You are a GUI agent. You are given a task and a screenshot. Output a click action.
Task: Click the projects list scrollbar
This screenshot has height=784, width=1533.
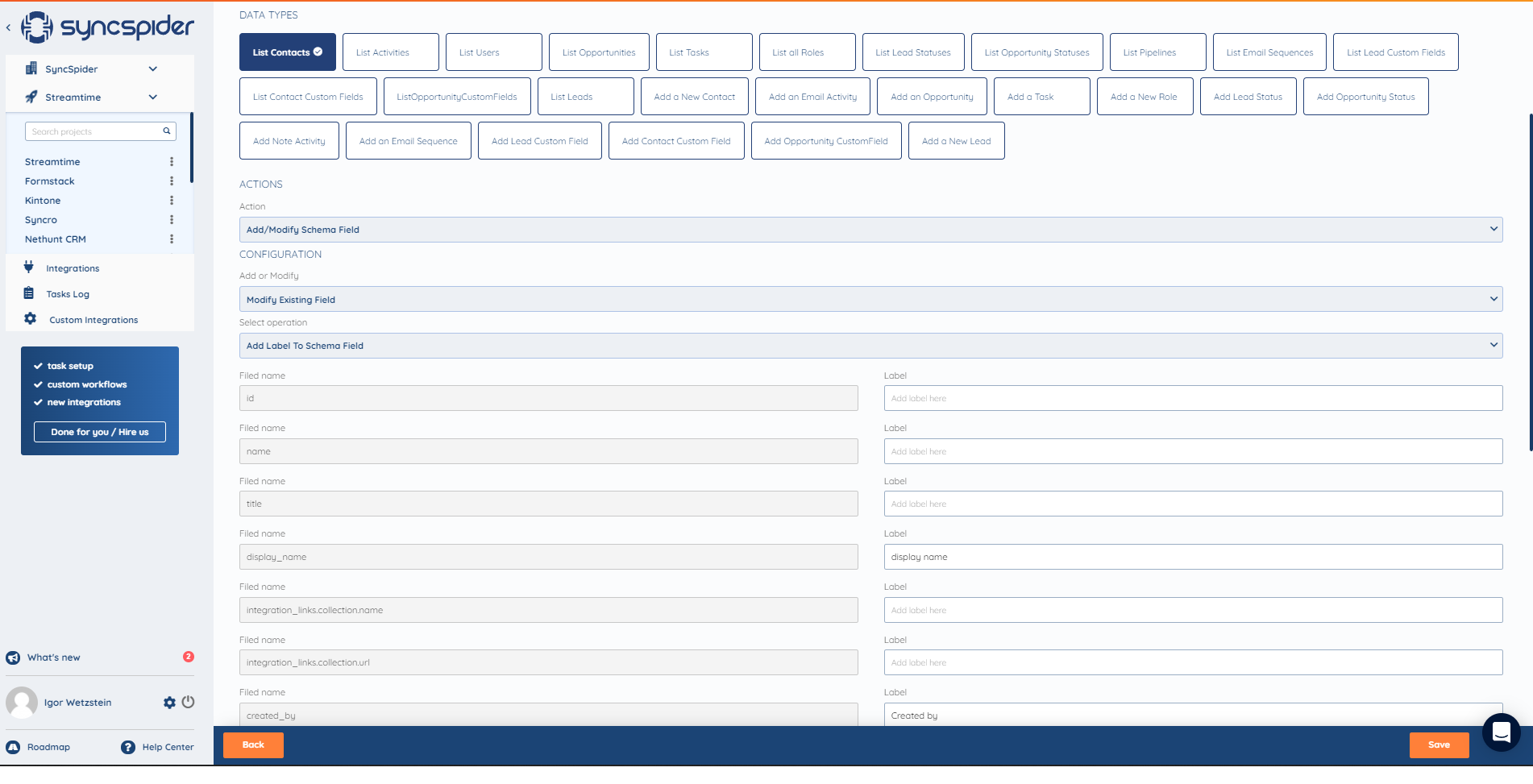click(x=192, y=147)
